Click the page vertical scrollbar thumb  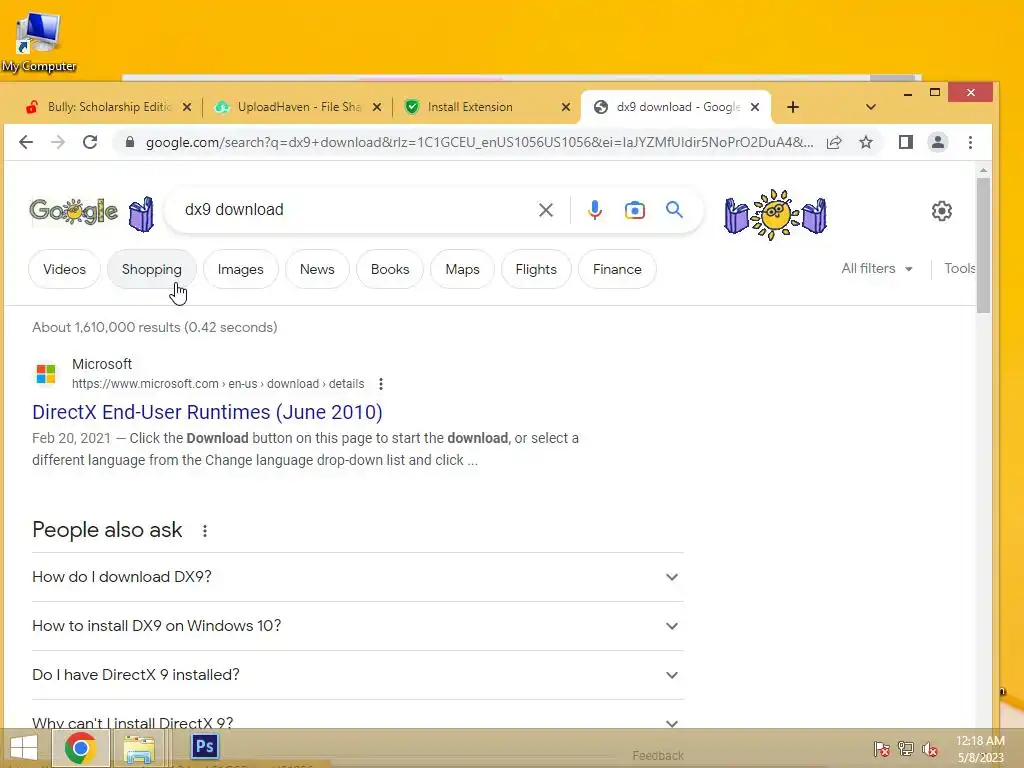click(x=984, y=245)
